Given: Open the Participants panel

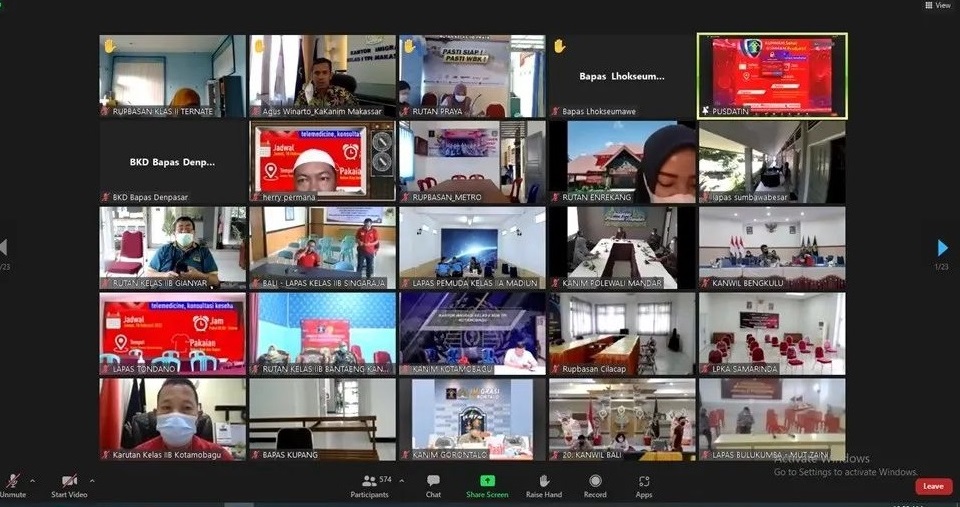Looking at the screenshot, I should pos(369,486).
